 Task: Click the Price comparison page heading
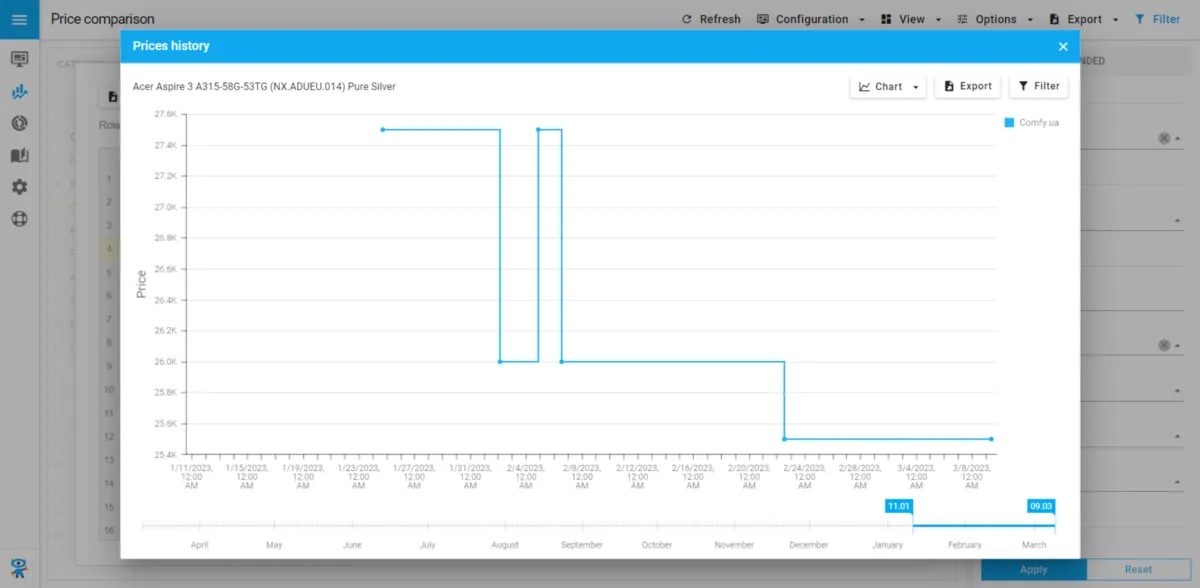(103, 19)
